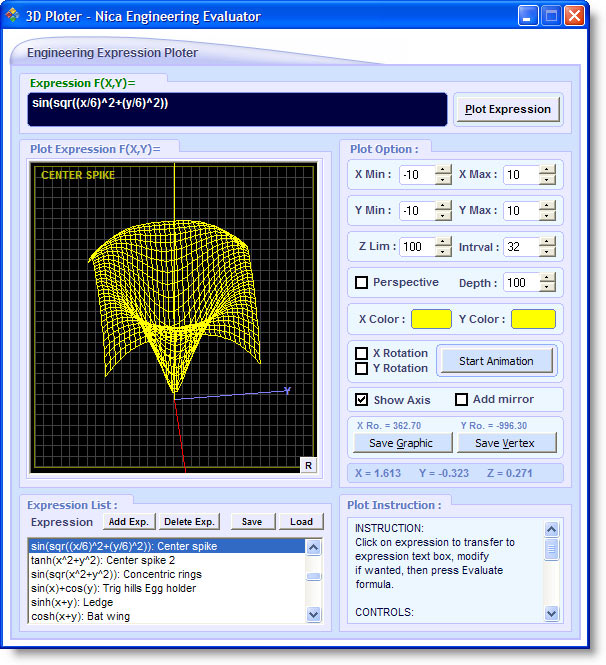The height and width of the screenshot is (665, 606).
Task: Click the Save Graphic button
Action: coord(401,443)
